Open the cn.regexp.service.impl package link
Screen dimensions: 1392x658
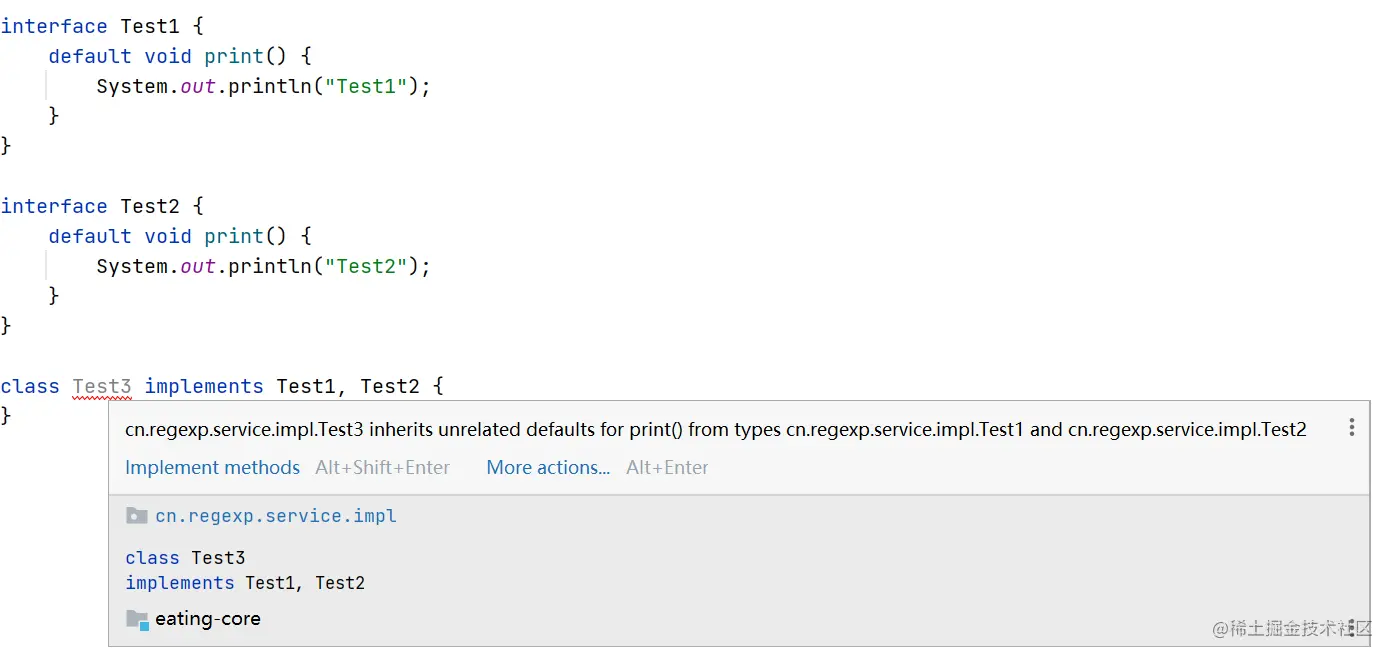point(276,516)
